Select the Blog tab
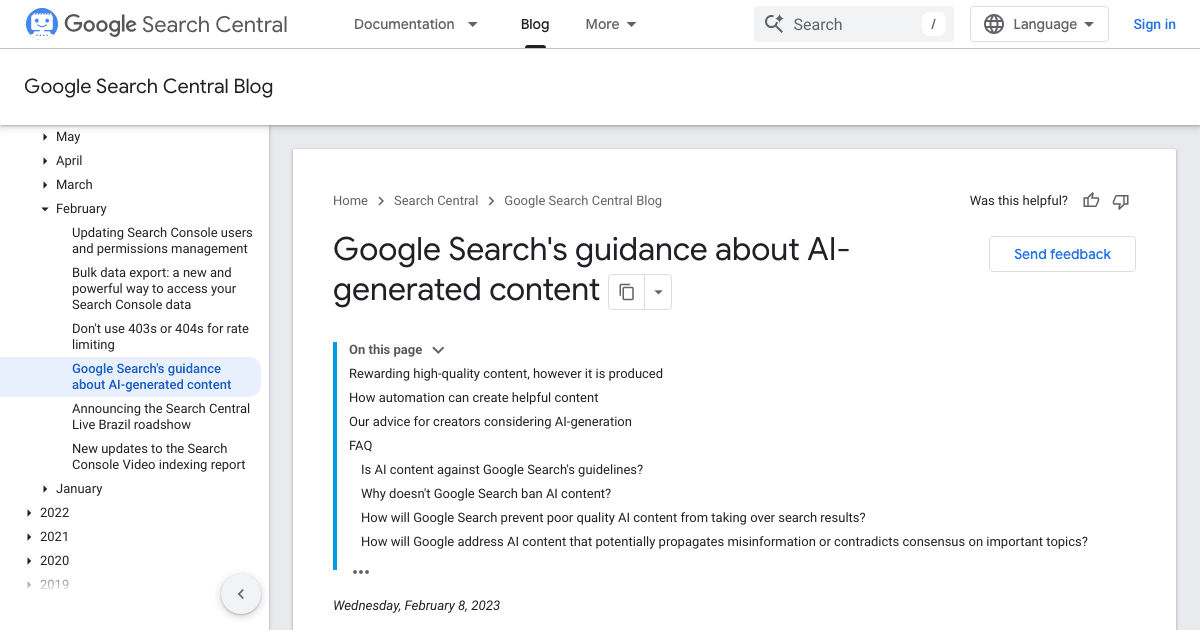The width and height of the screenshot is (1200, 630). [535, 24]
